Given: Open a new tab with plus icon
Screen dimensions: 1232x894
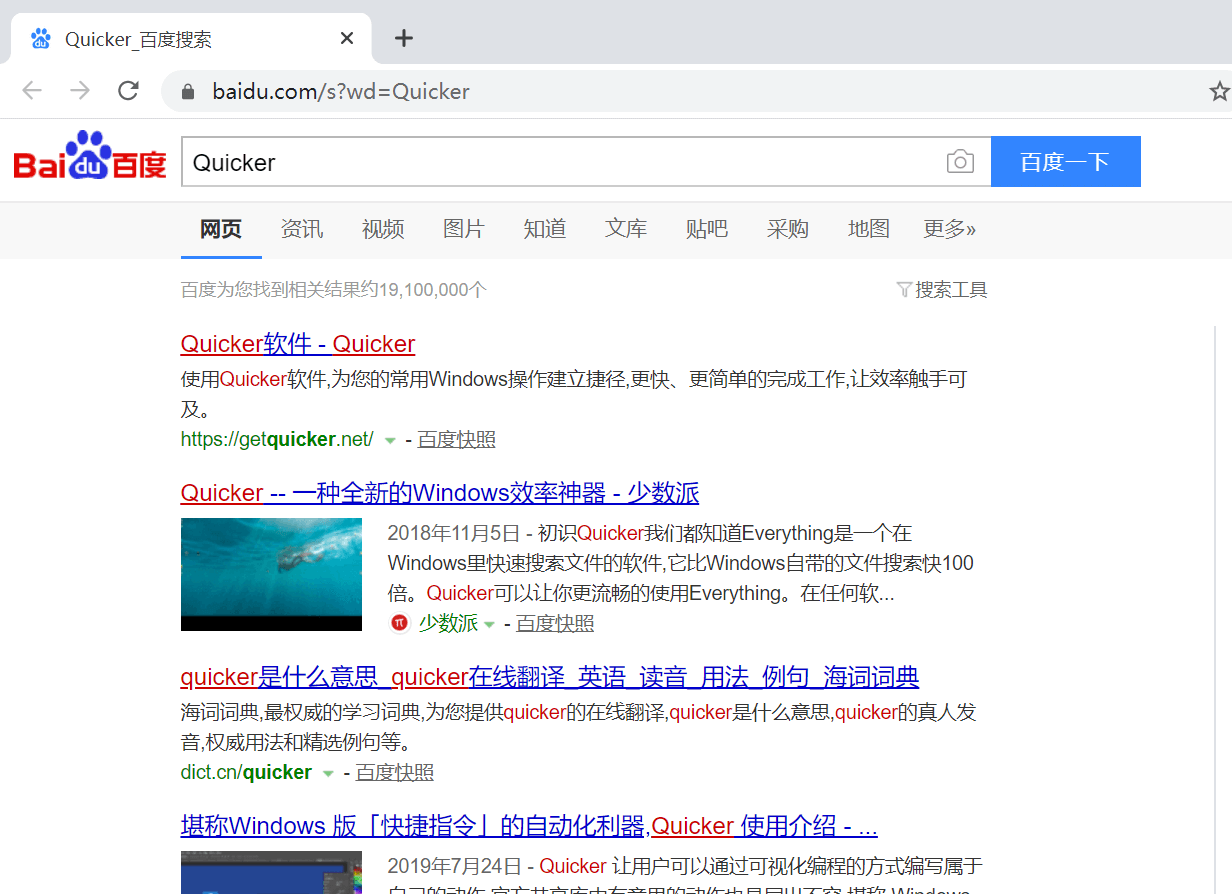Looking at the screenshot, I should (x=404, y=38).
